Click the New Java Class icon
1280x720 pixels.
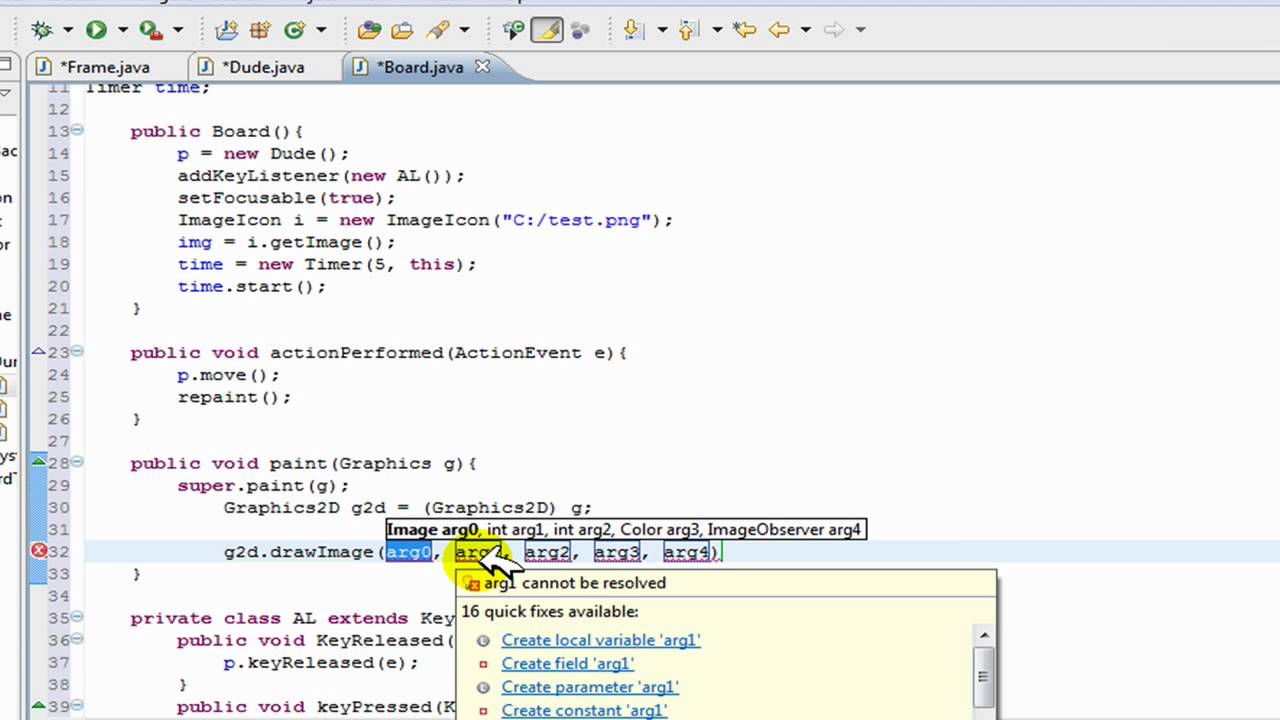click(x=294, y=30)
